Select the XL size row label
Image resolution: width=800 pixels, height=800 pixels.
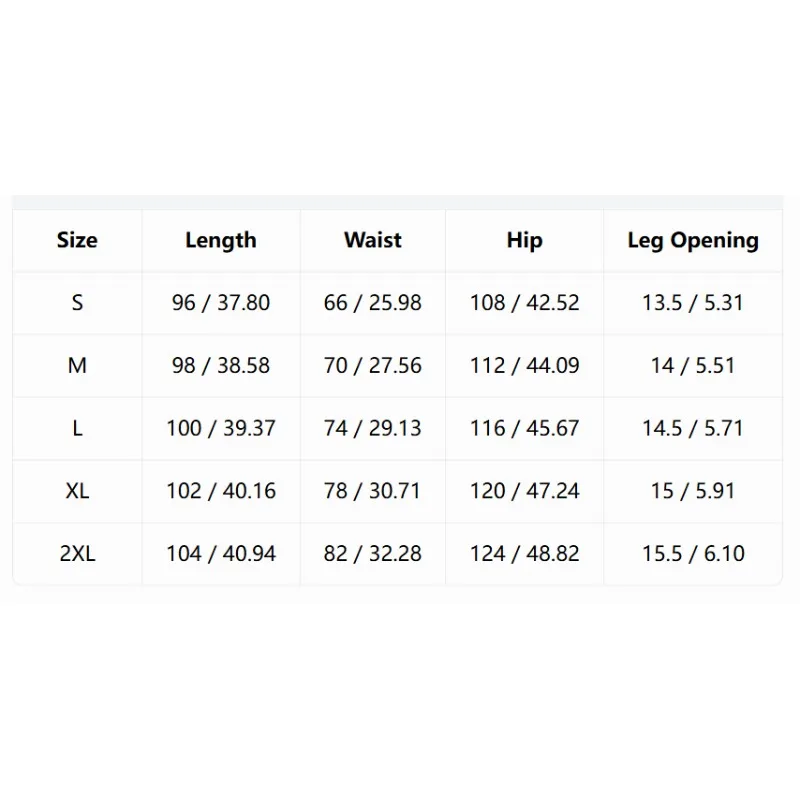(77, 491)
